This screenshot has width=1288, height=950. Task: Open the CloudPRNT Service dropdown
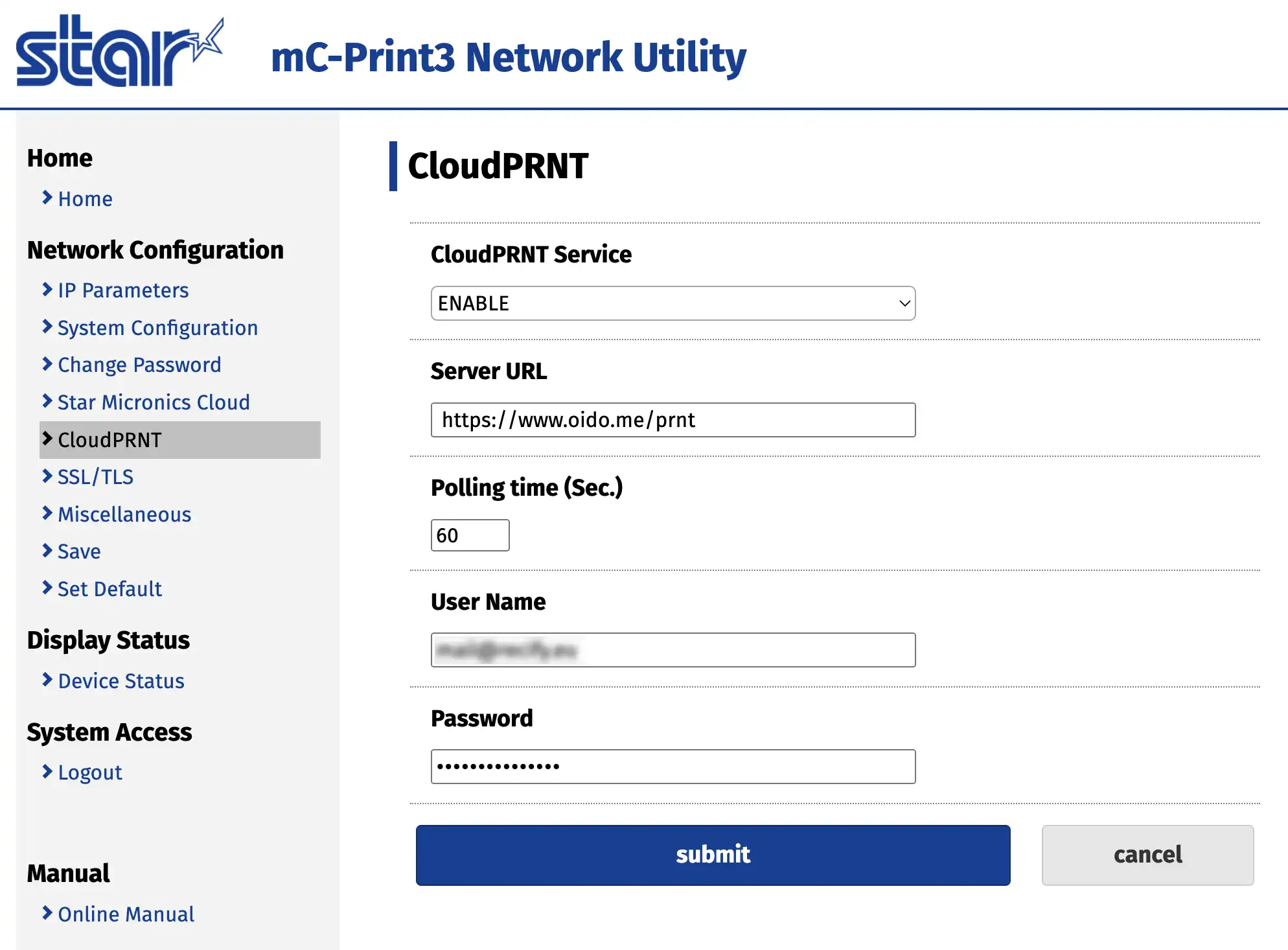point(673,303)
